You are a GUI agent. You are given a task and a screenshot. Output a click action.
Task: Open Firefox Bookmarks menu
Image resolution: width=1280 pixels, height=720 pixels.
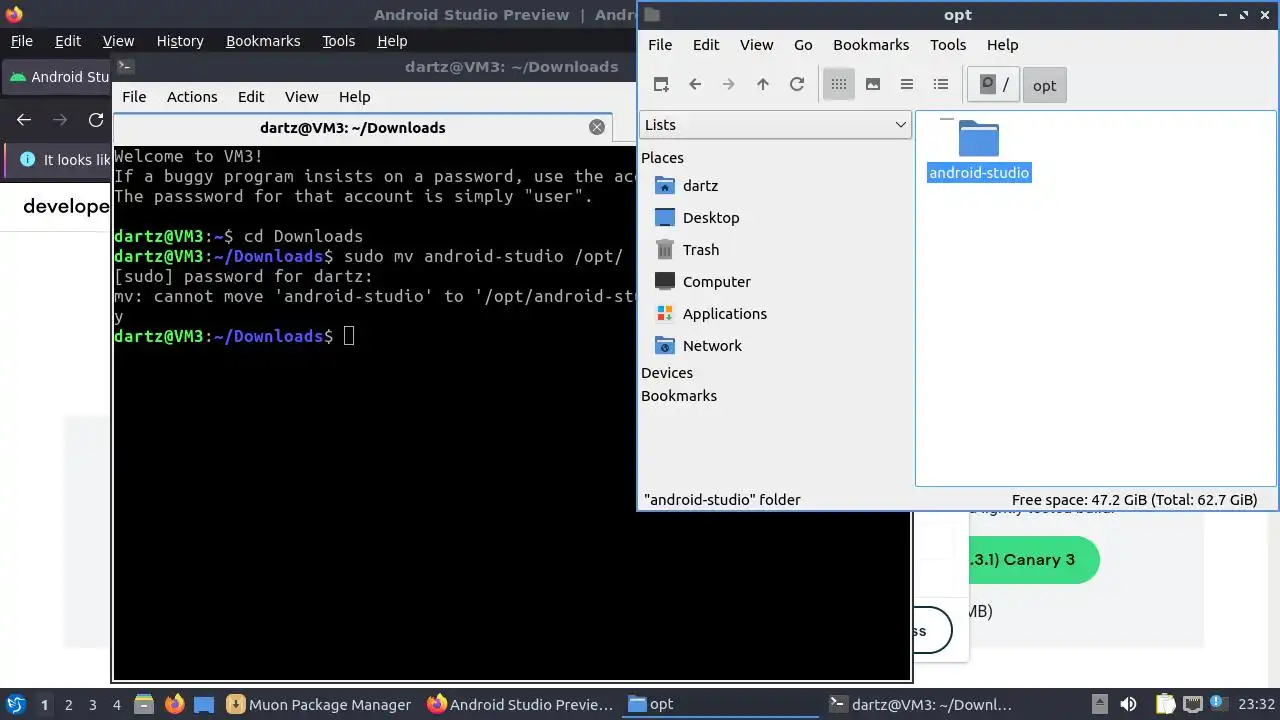[x=263, y=41]
